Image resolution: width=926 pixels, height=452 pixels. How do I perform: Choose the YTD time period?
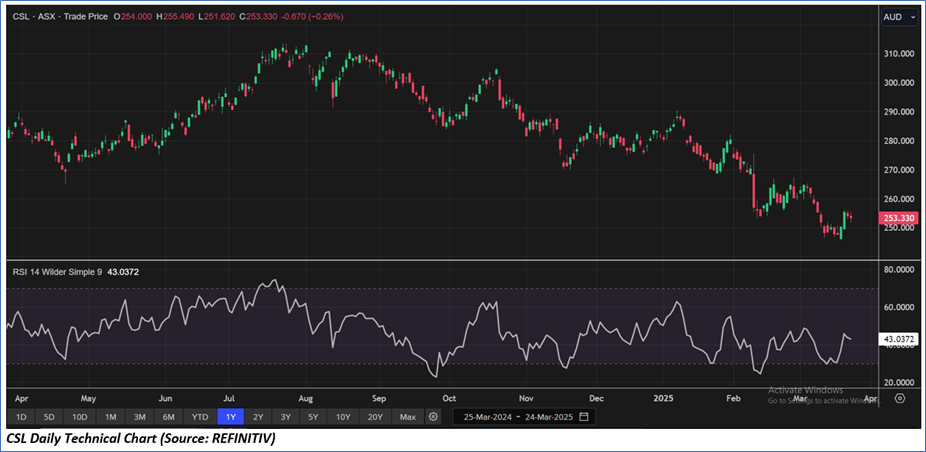[200, 416]
